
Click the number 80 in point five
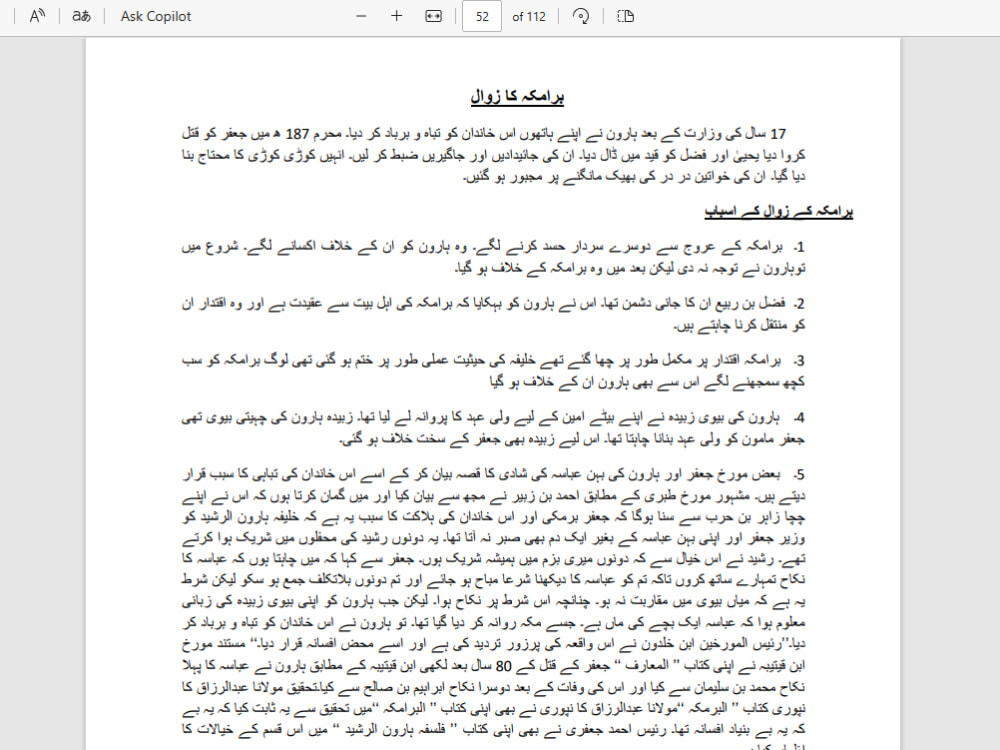coord(504,666)
